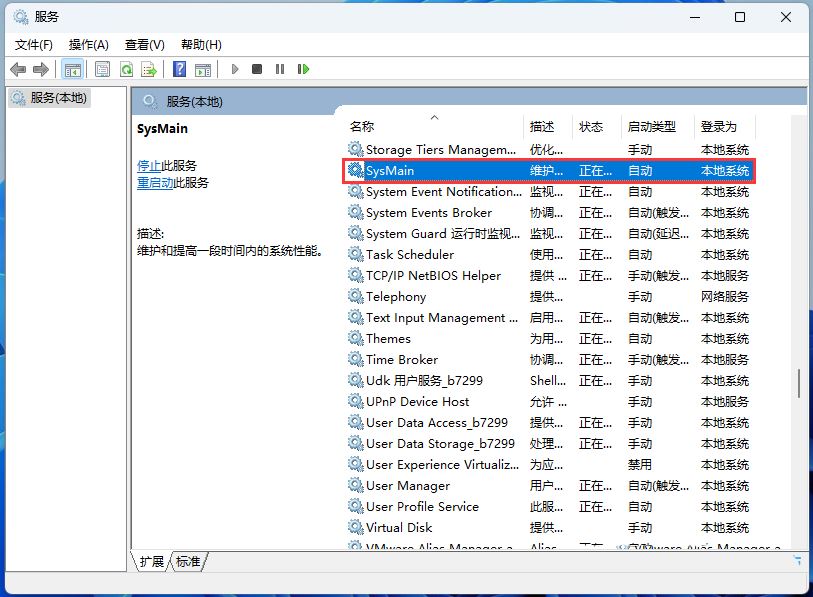Restart the SysMain service via toolbar icon
This screenshot has width=813, height=597.
pos(303,69)
